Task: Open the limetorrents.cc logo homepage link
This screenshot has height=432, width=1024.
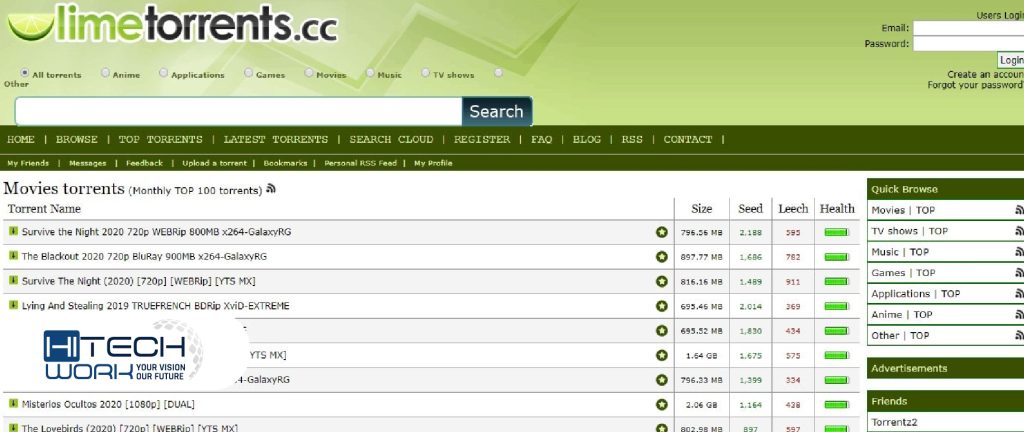Action: pyautogui.click(x=172, y=23)
